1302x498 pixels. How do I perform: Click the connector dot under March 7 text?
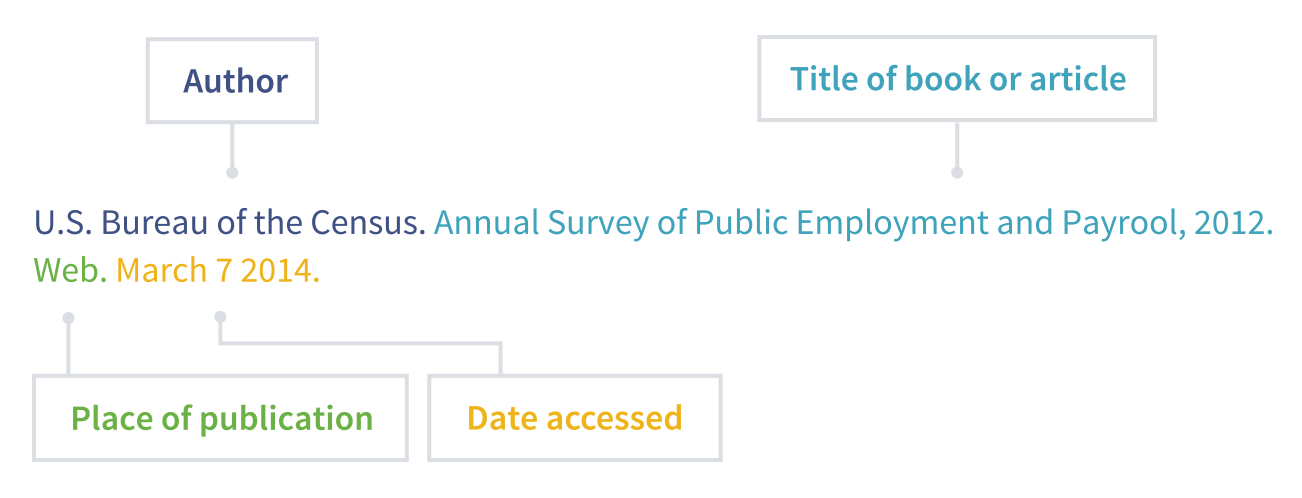[x=220, y=317]
